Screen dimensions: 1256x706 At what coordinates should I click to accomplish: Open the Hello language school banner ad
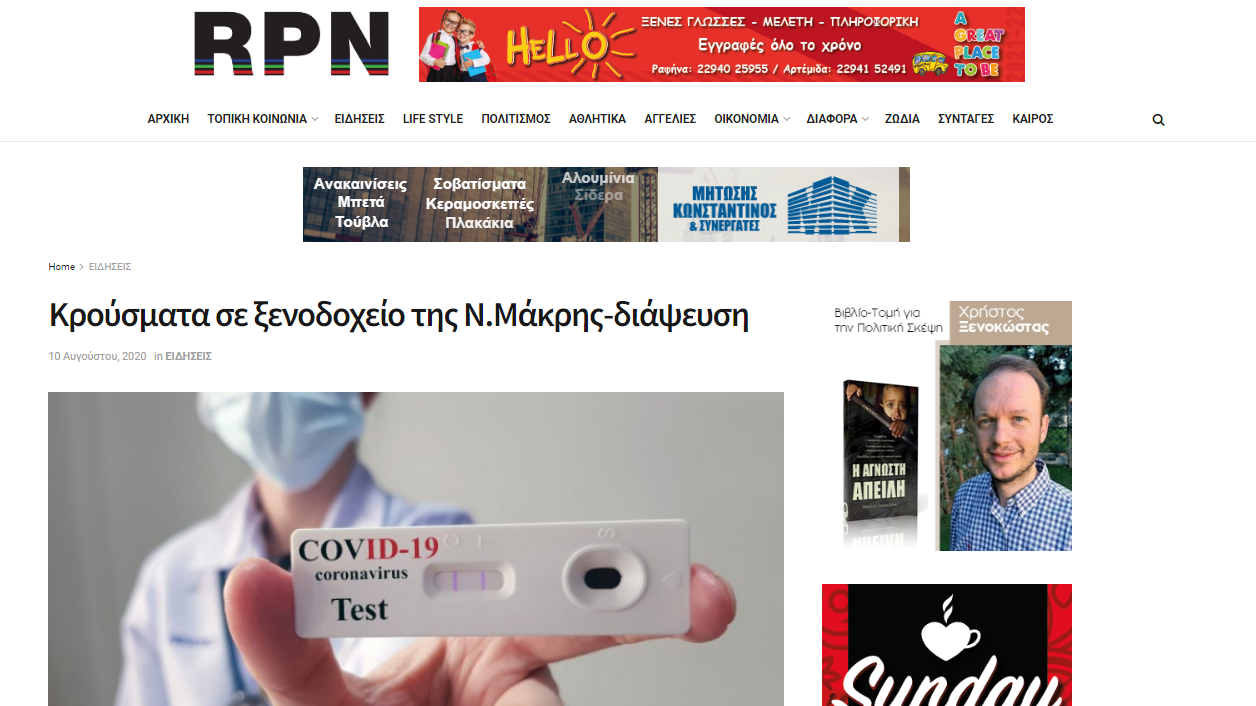(x=722, y=44)
